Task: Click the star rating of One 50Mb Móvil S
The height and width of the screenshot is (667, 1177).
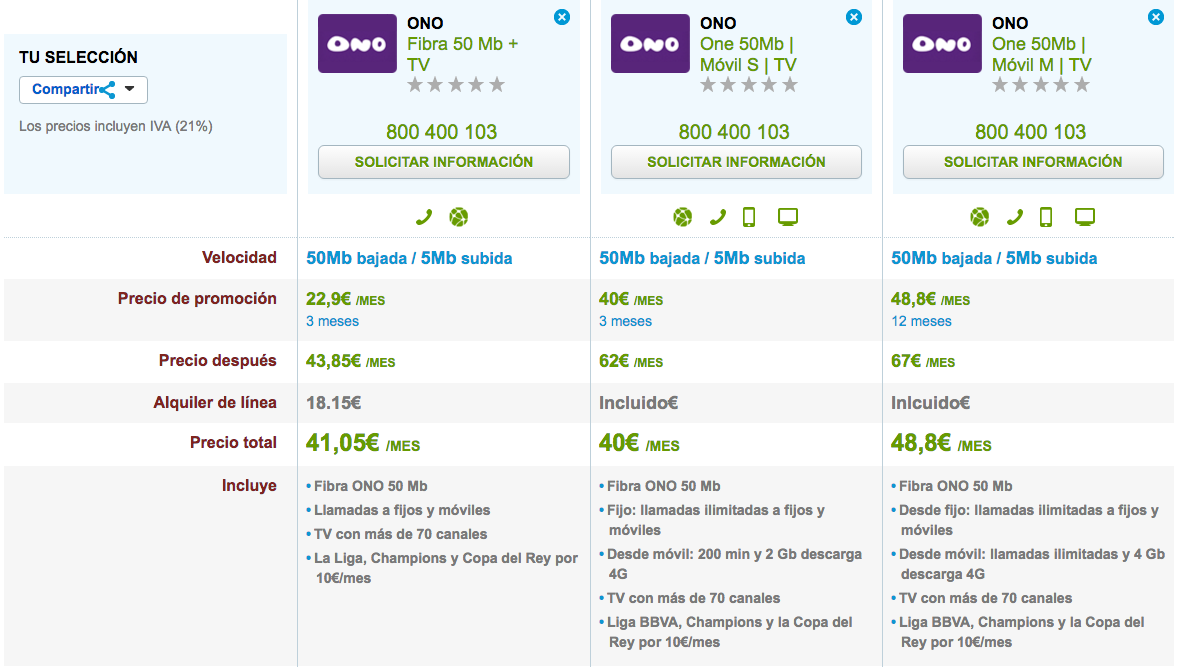Action: click(x=748, y=85)
